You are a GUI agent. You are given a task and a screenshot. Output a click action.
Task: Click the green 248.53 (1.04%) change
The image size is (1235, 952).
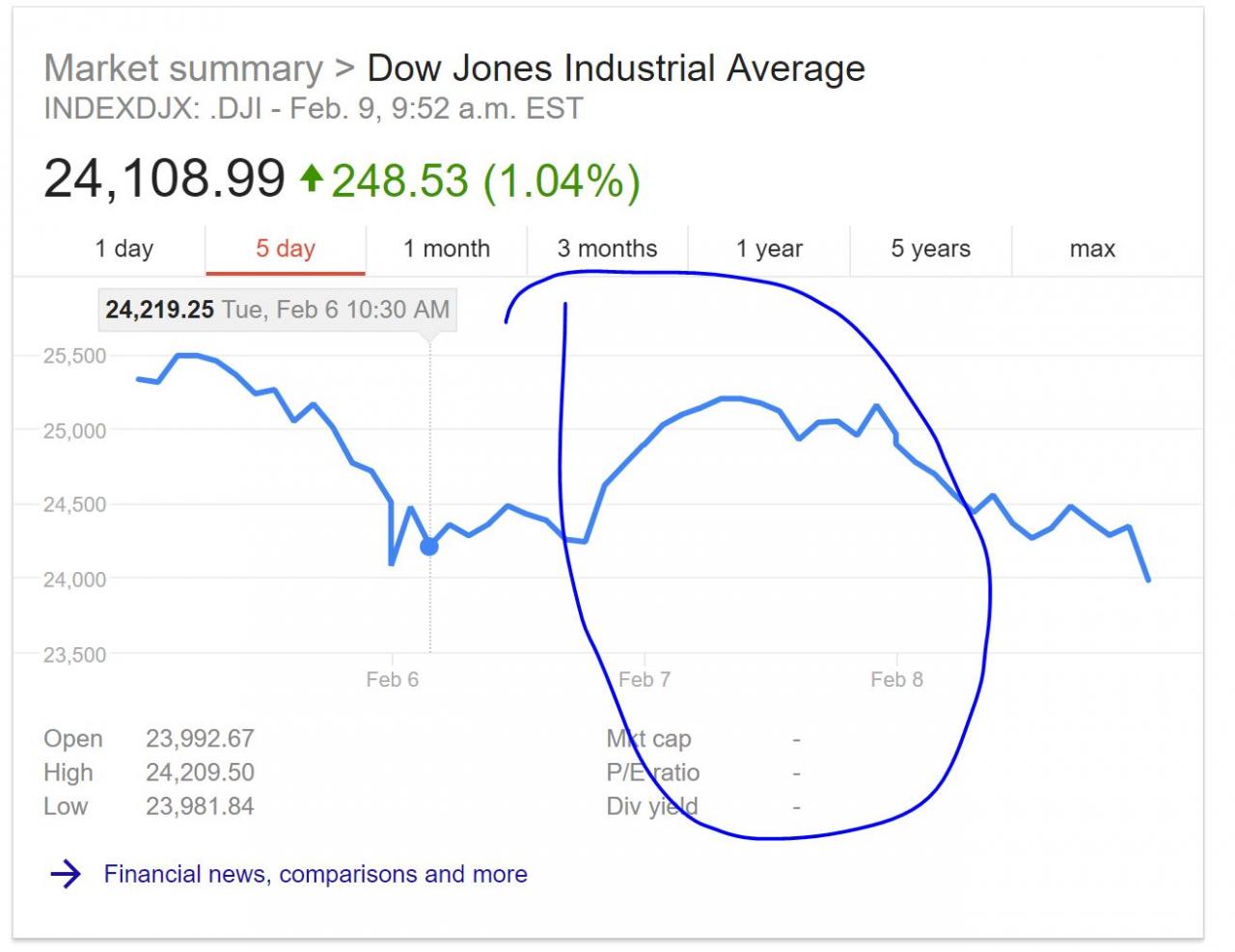[x=485, y=180]
